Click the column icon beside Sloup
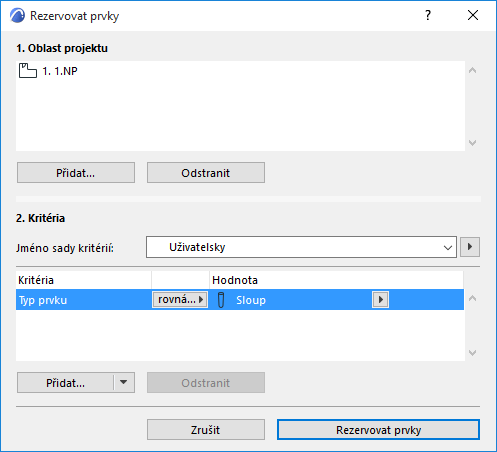This screenshot has width=497, height=452. [221, 300]
